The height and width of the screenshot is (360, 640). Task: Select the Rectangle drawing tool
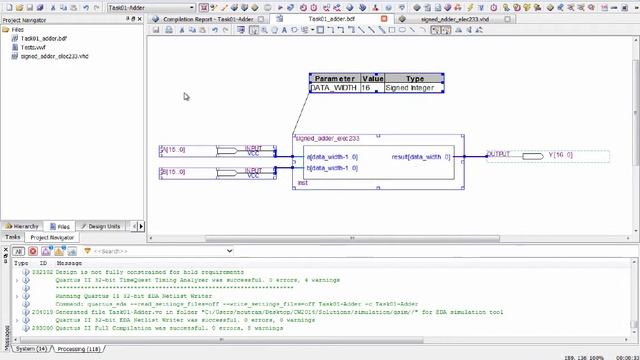[392, 30]
